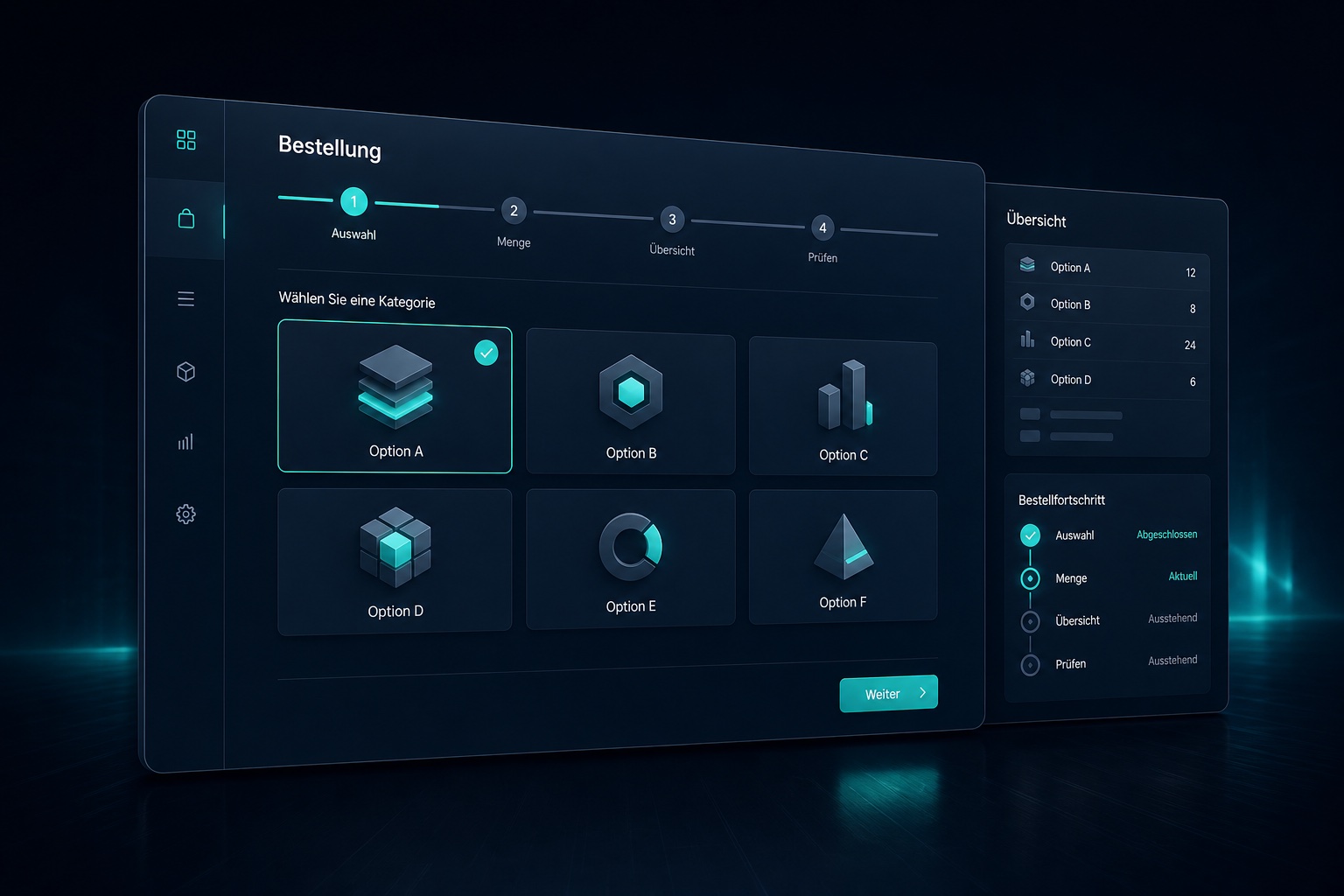Go to step 3 Übersicht in stepper
The width and height of the screenshot is (1344, 896).
[x=672, y=219]
